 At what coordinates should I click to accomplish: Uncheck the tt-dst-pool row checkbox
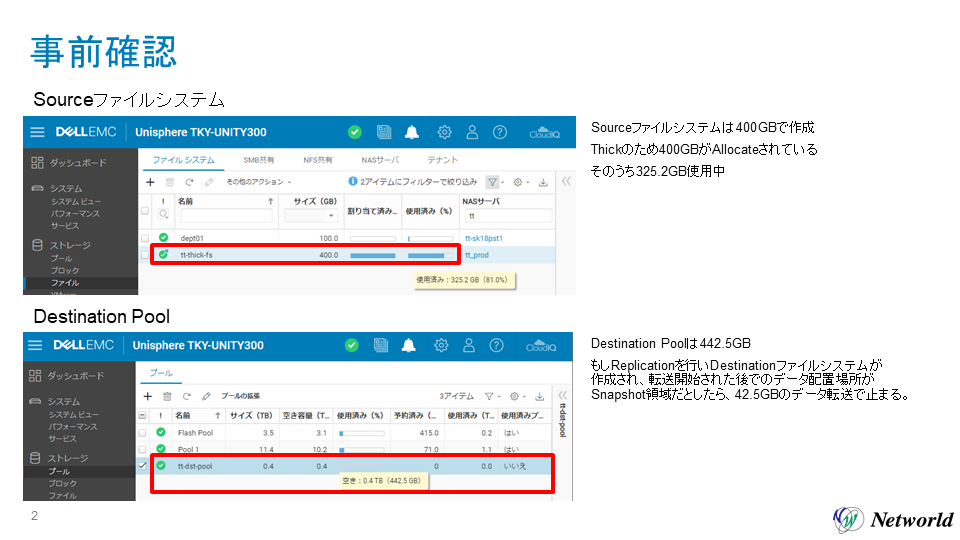tap(143, 466)
